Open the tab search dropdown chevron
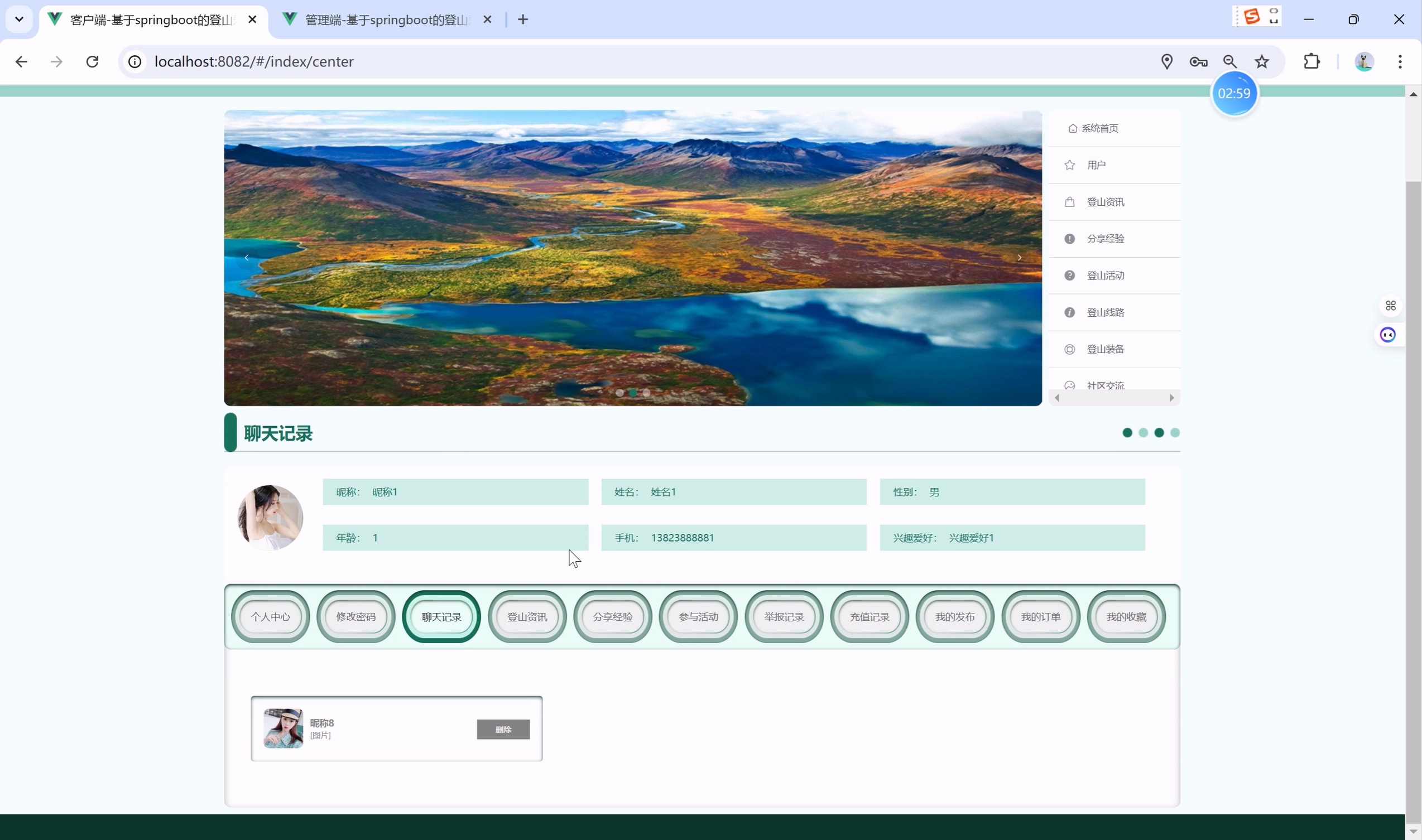The height and width of the screenshot is (840, 1422). [20, 20]
